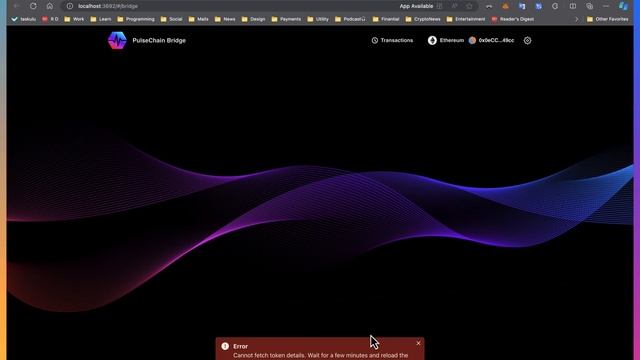
Task: Click the Error alert exclamation icon
Action: pyautogui.click(x=225, y=346)
